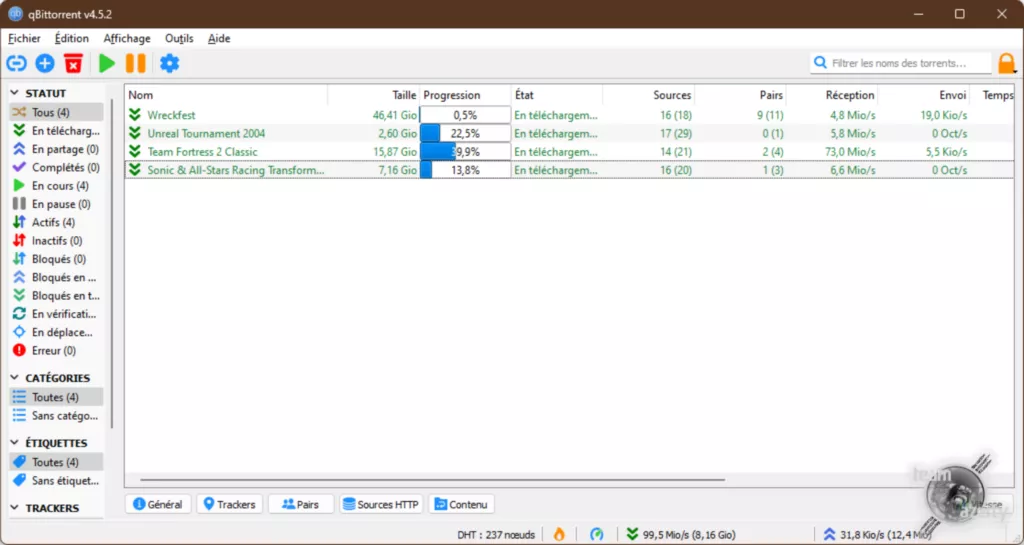Click the red delete torrent icon
This screenshot has width=1024, height=545.
click(73, 63)
